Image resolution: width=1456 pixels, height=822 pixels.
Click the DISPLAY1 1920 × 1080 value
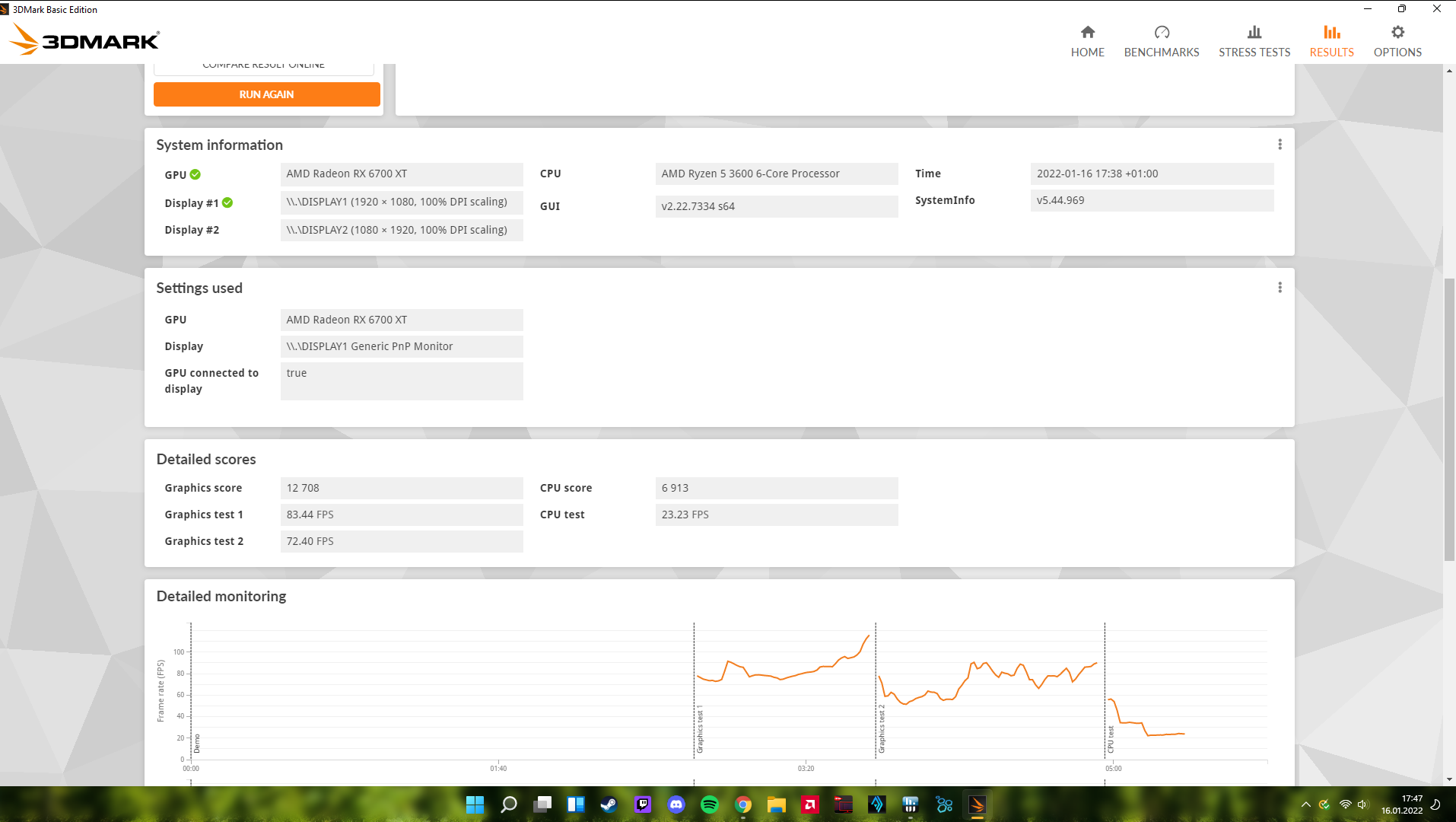(402, 202)
